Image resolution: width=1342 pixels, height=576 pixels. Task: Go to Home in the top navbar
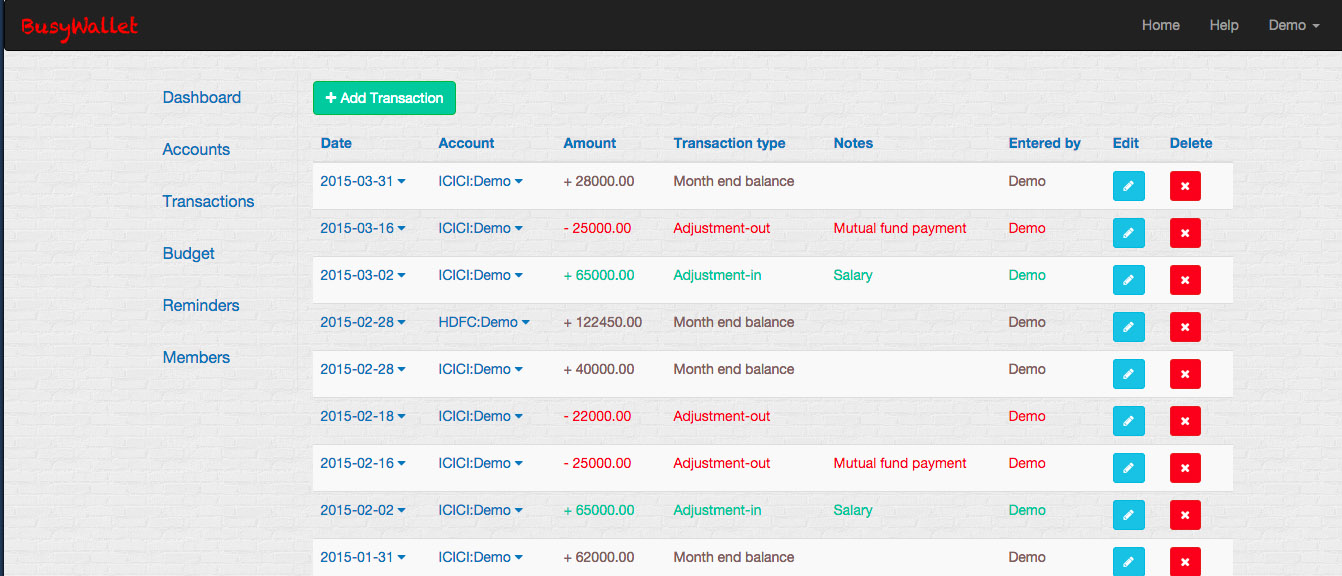1161,25
